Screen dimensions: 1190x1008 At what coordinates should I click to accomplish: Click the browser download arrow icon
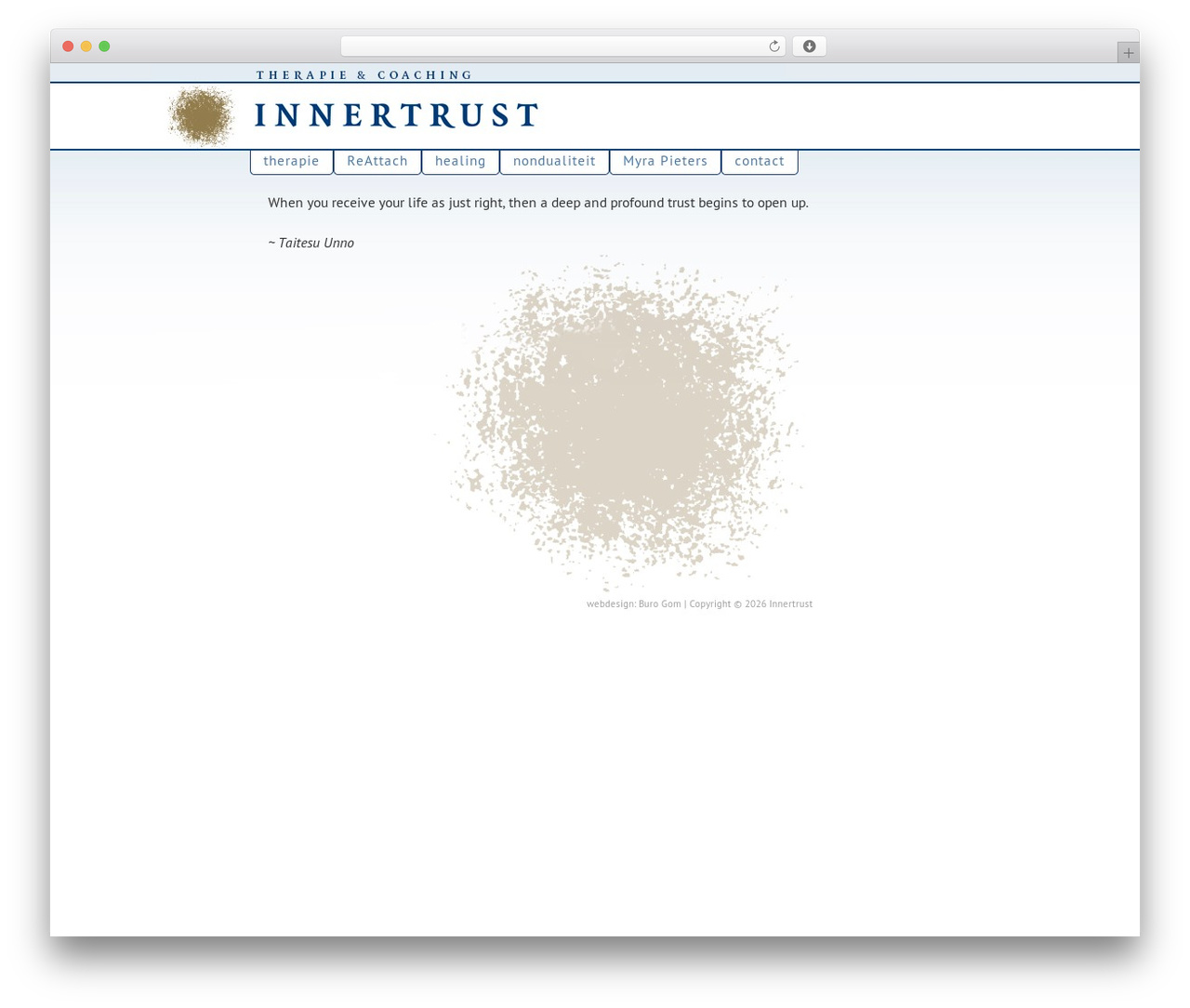click(x=809, y=46)
